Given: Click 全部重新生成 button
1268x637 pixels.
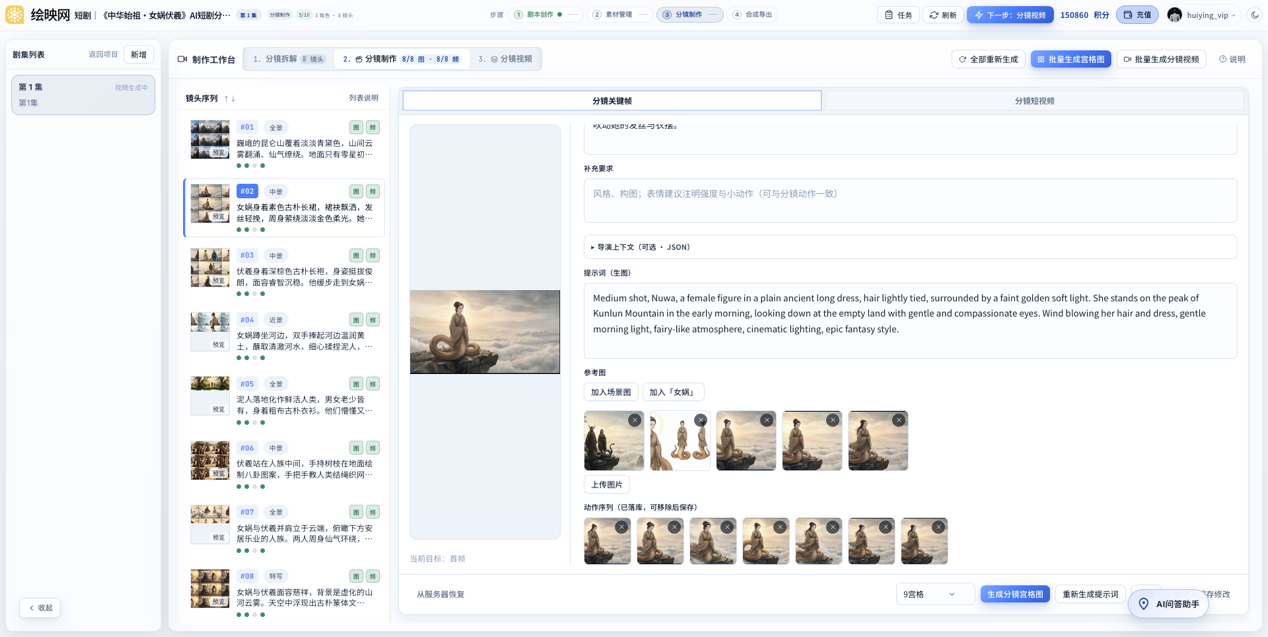Looking at the screenshot, I should (988, 59).
